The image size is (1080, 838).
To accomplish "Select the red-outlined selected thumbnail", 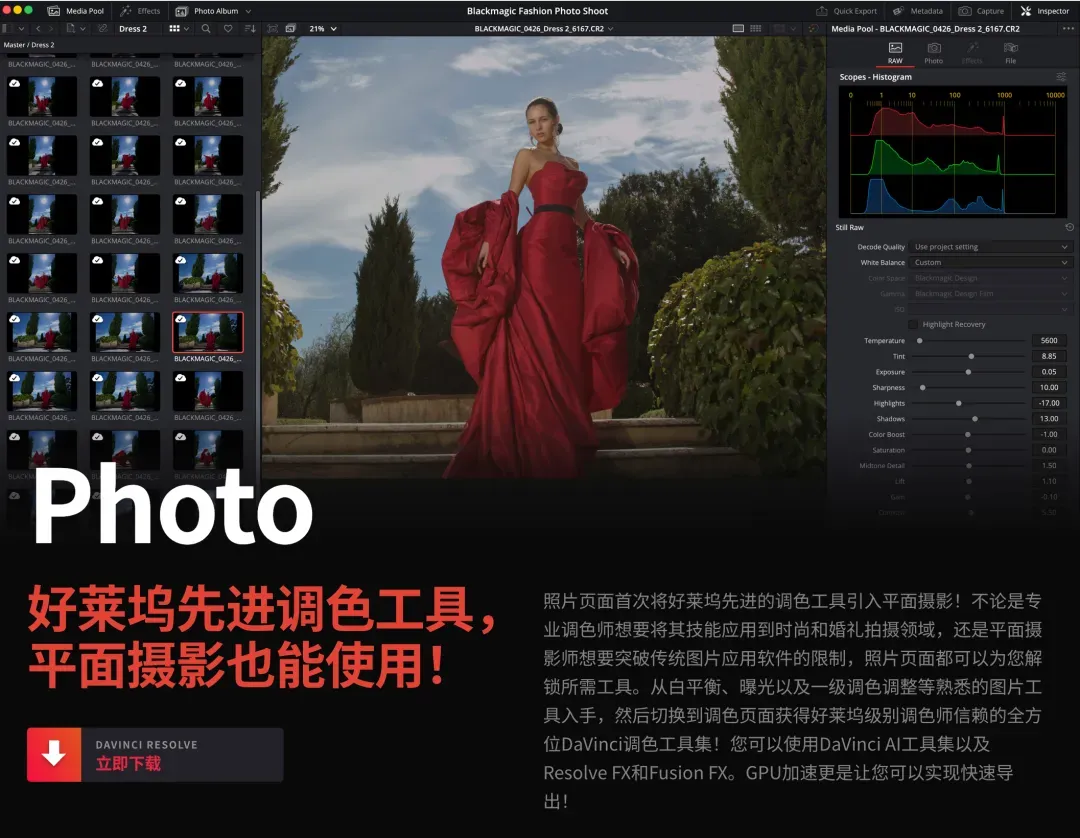I will 207,332.
